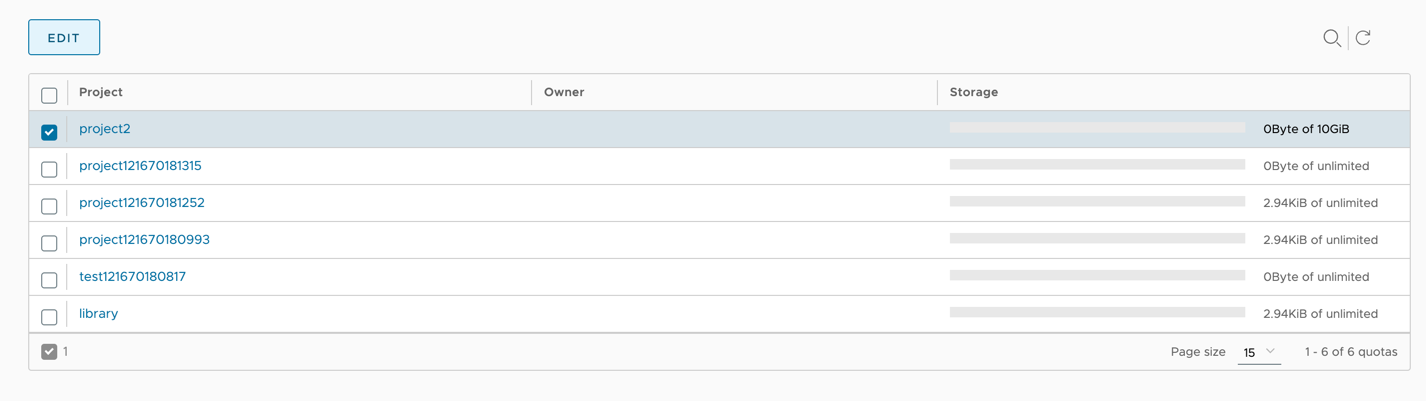Screen dimensions: 1426x401
Task: Select the library row checkbox
Action: click(x=49, y=317)
